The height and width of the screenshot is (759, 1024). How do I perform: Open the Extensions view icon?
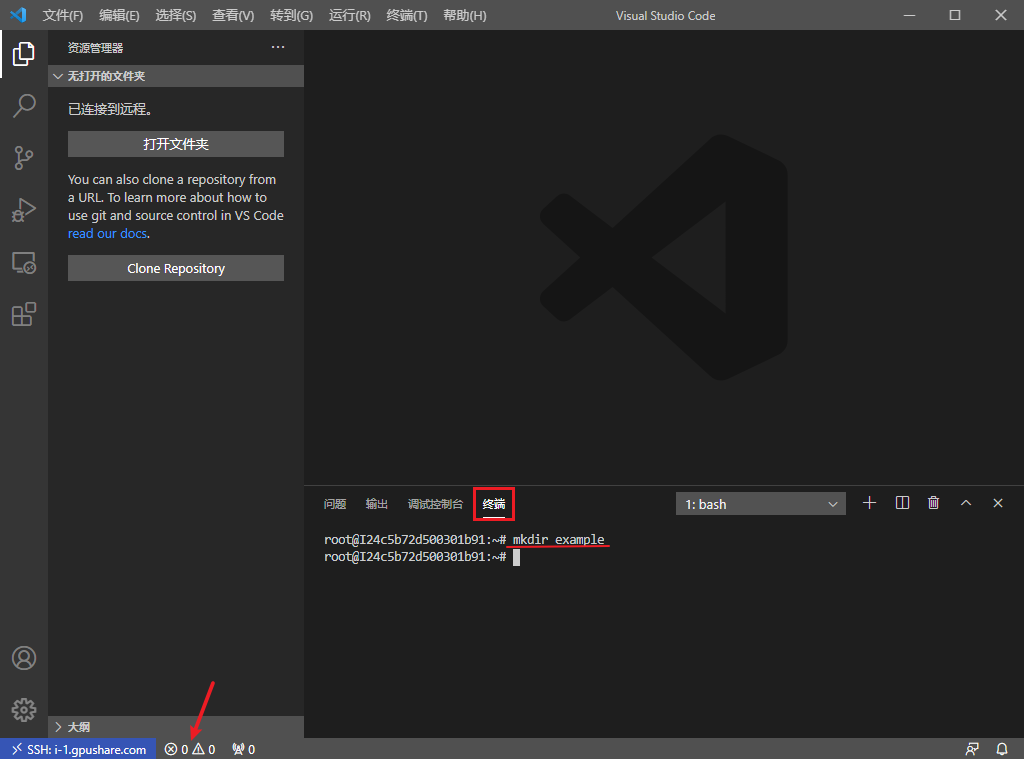24,314
